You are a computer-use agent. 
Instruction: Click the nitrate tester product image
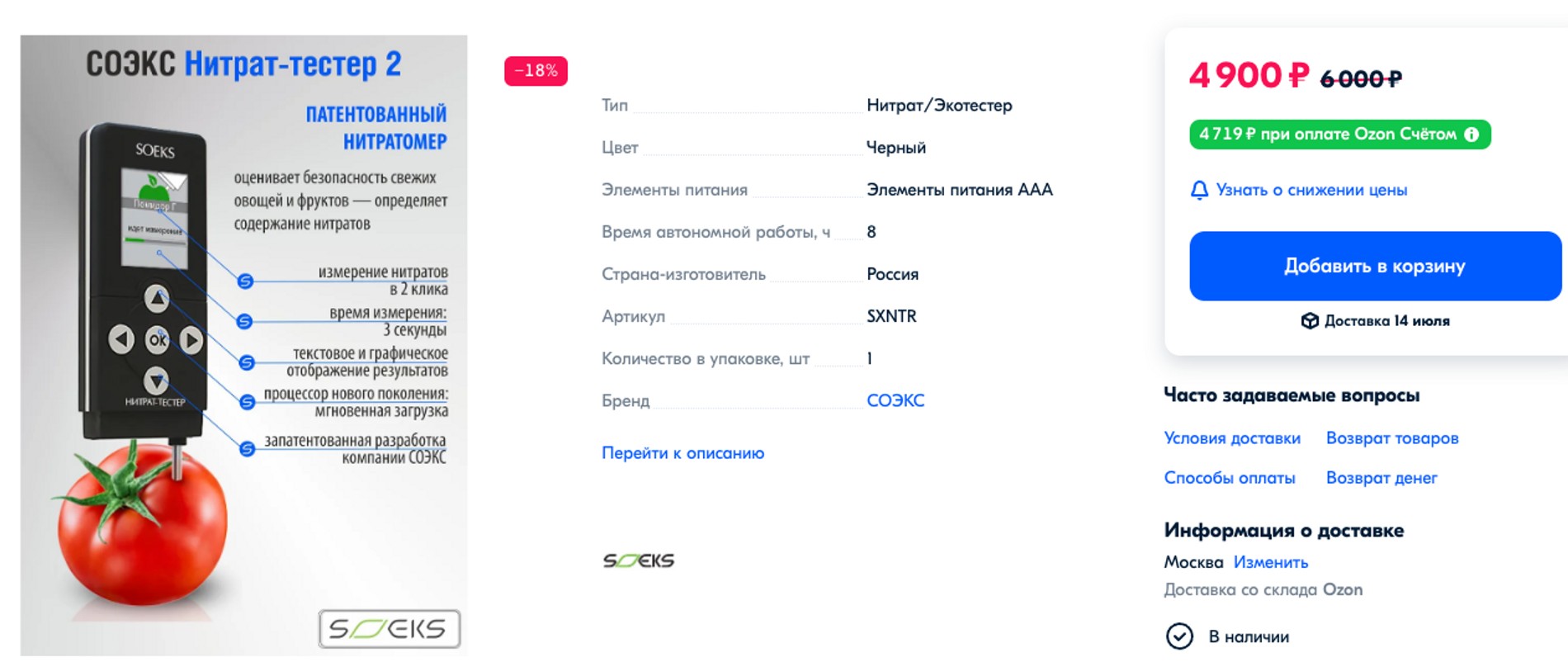point(243,345)
